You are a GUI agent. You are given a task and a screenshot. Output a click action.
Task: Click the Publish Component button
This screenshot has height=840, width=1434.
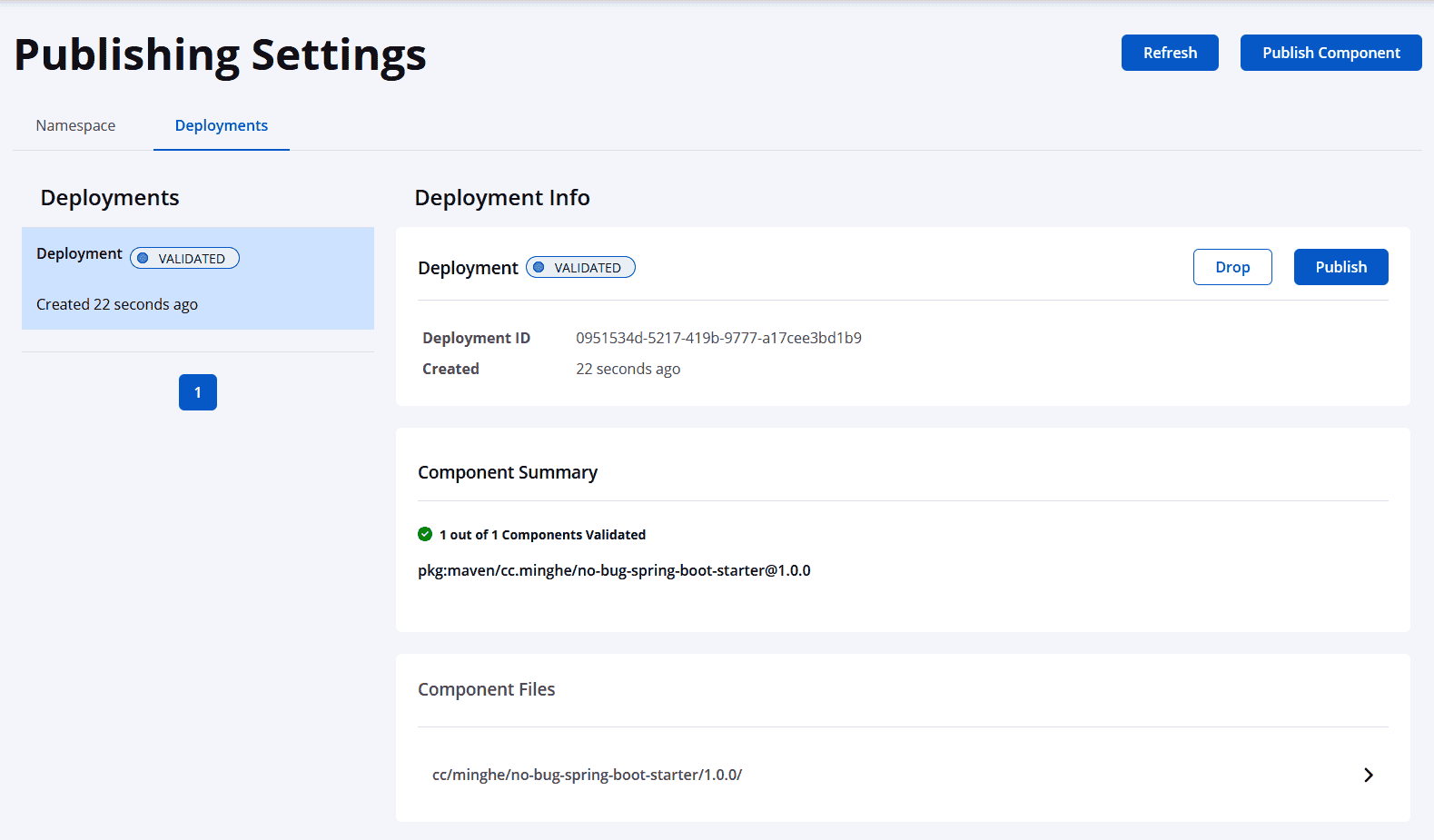click(x=1330, y=53)
